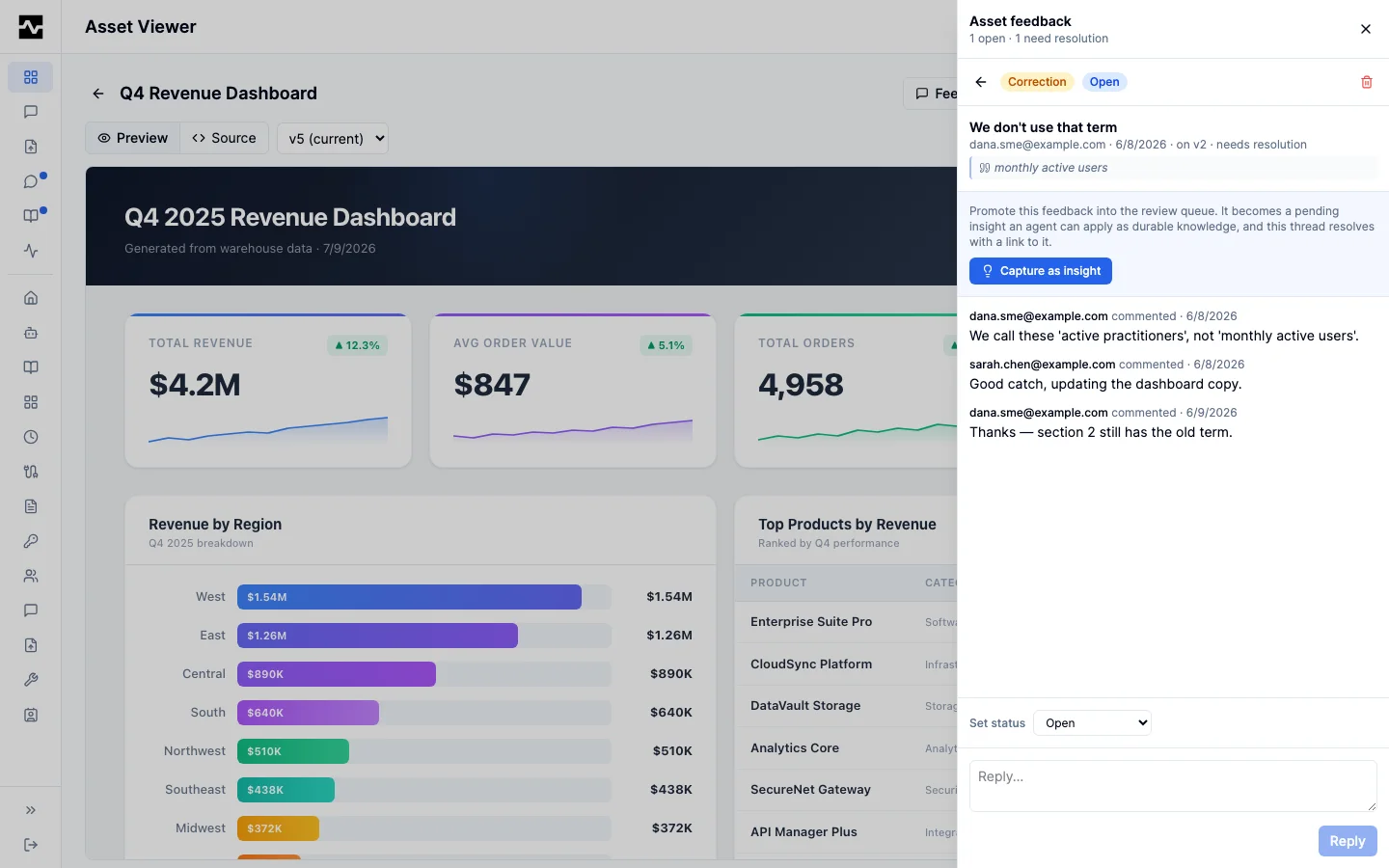Click Capture as insight button

click(1041, 271)
